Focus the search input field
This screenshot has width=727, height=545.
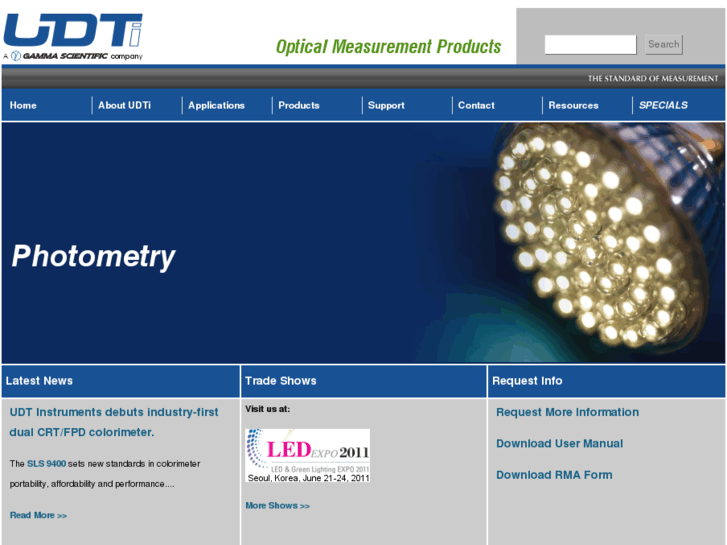[590, 45]
